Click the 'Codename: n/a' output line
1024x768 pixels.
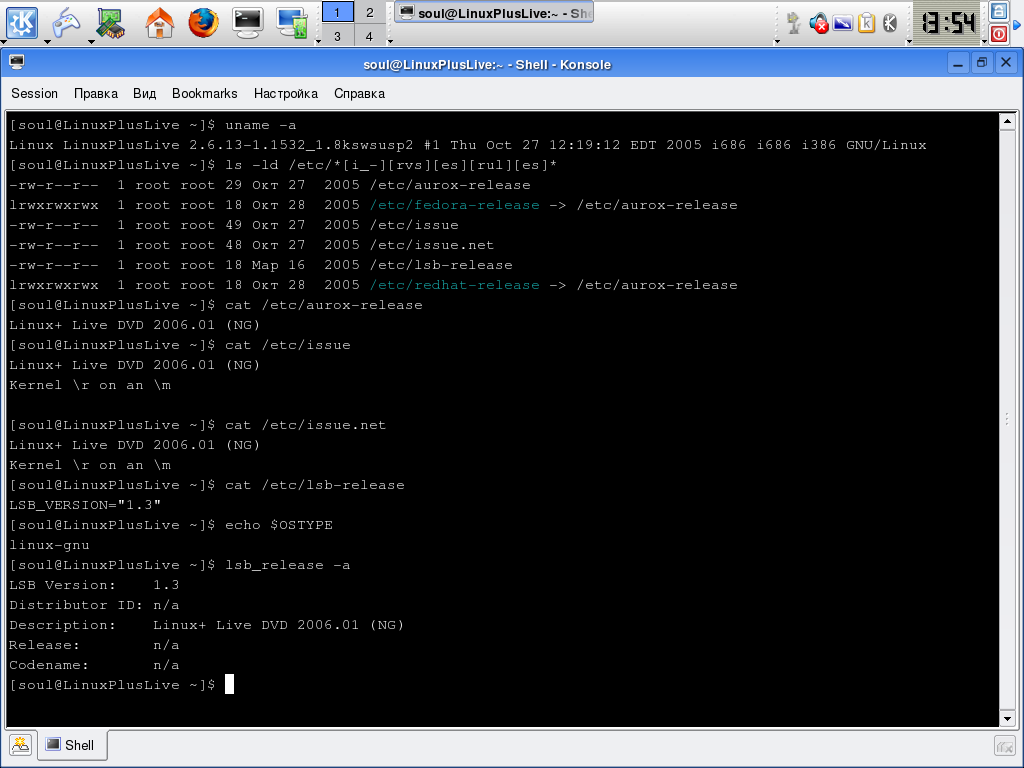tap(94, 665)
